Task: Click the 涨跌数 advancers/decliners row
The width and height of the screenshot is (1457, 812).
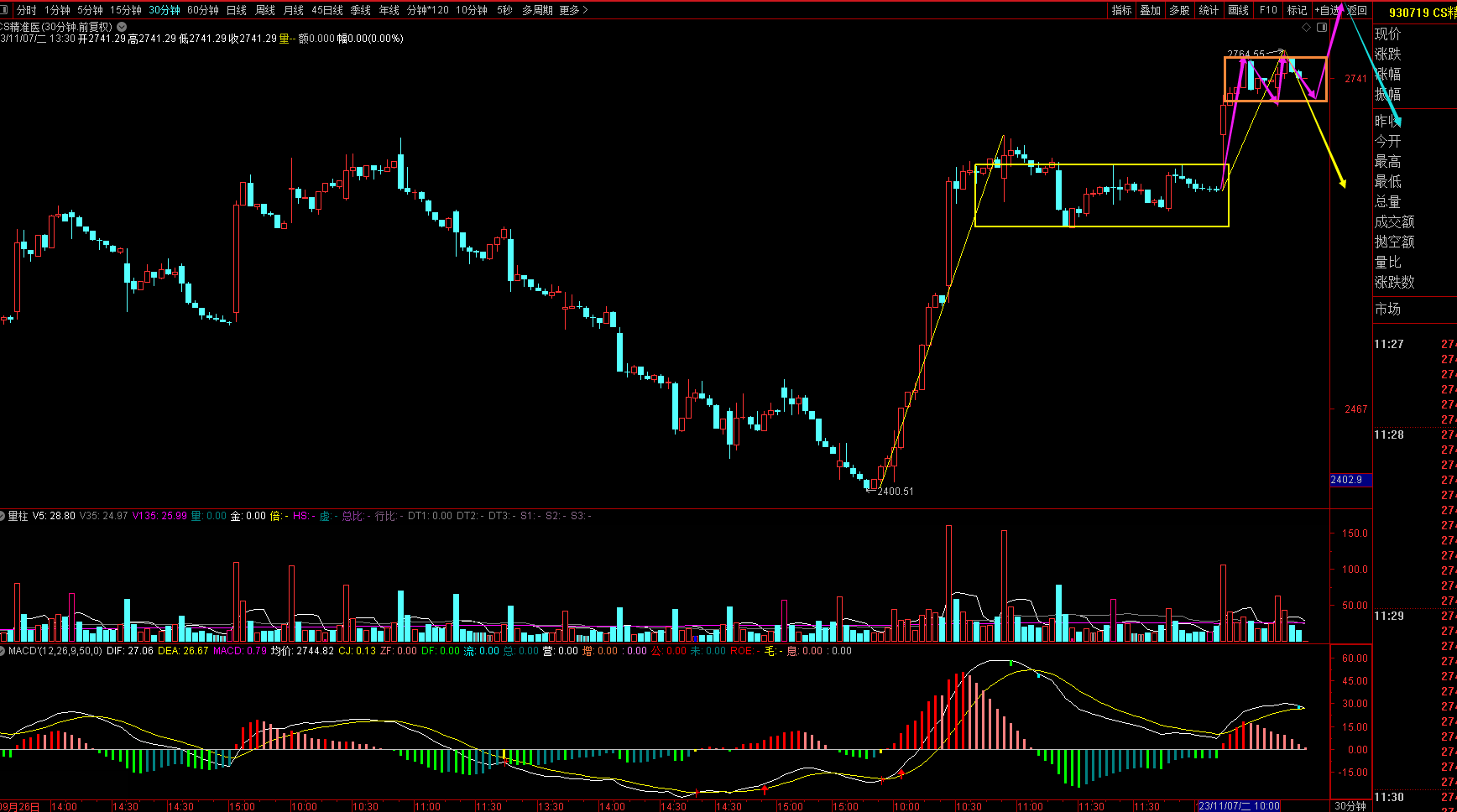Action: click(x=1394, y=282)
